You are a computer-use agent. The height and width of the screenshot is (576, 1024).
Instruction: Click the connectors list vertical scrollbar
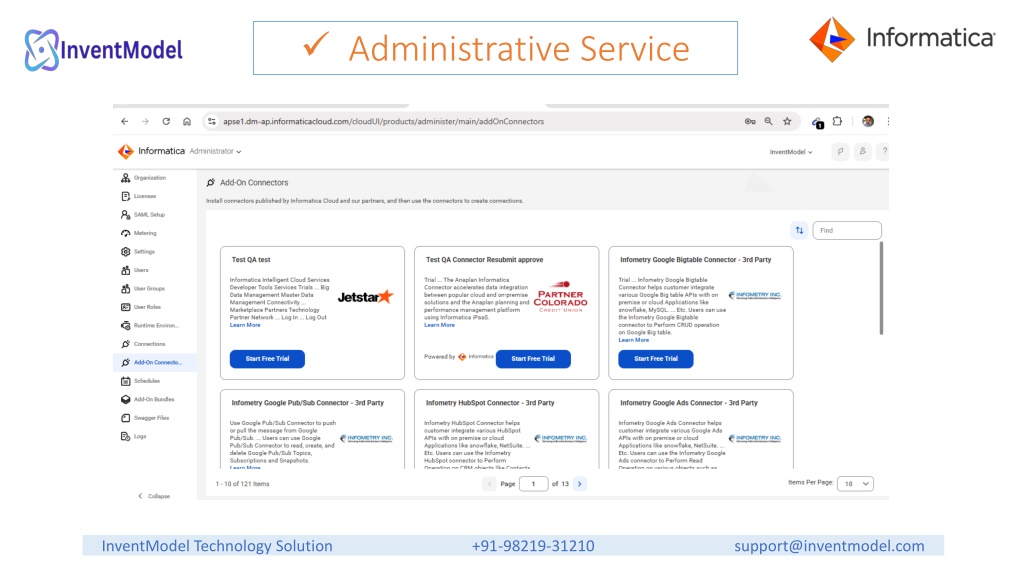coord(881,288)
